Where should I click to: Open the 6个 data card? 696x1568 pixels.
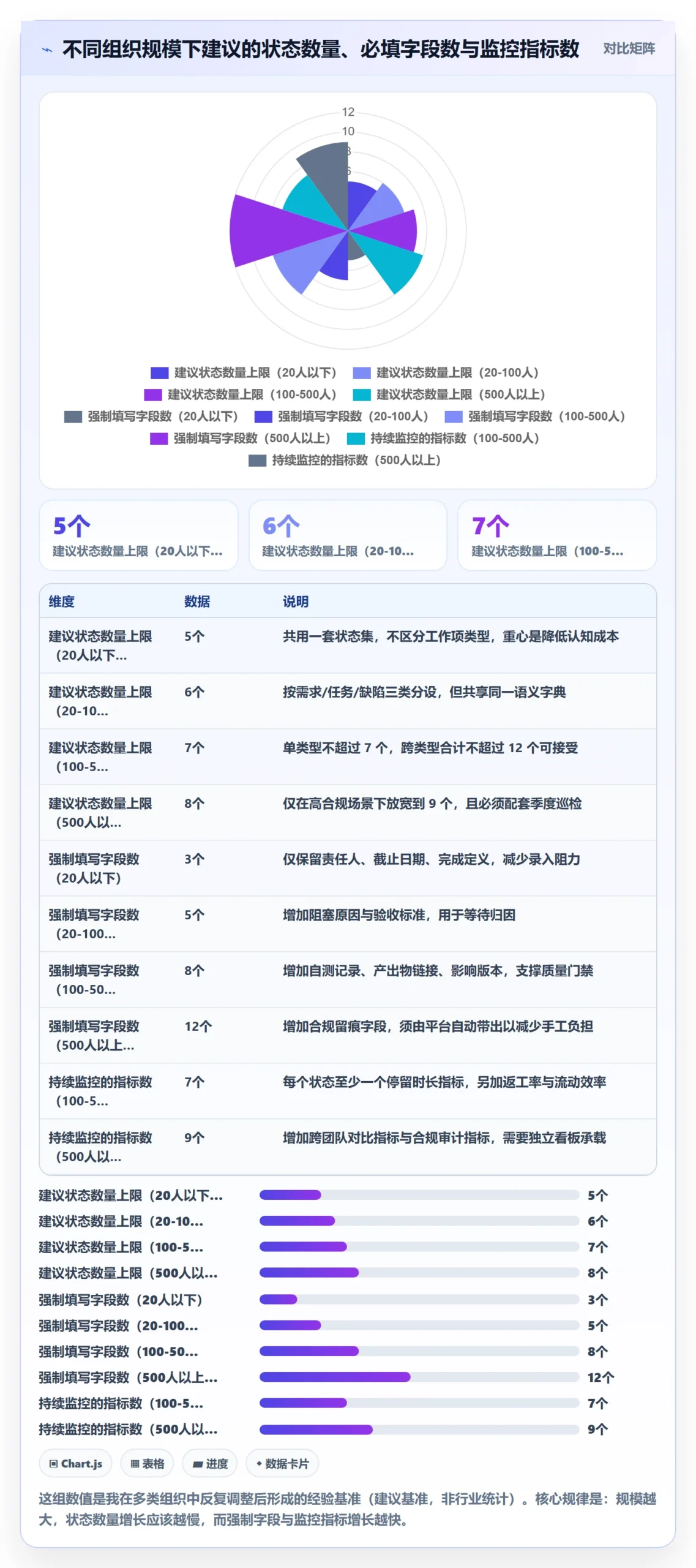click(348, 535)
